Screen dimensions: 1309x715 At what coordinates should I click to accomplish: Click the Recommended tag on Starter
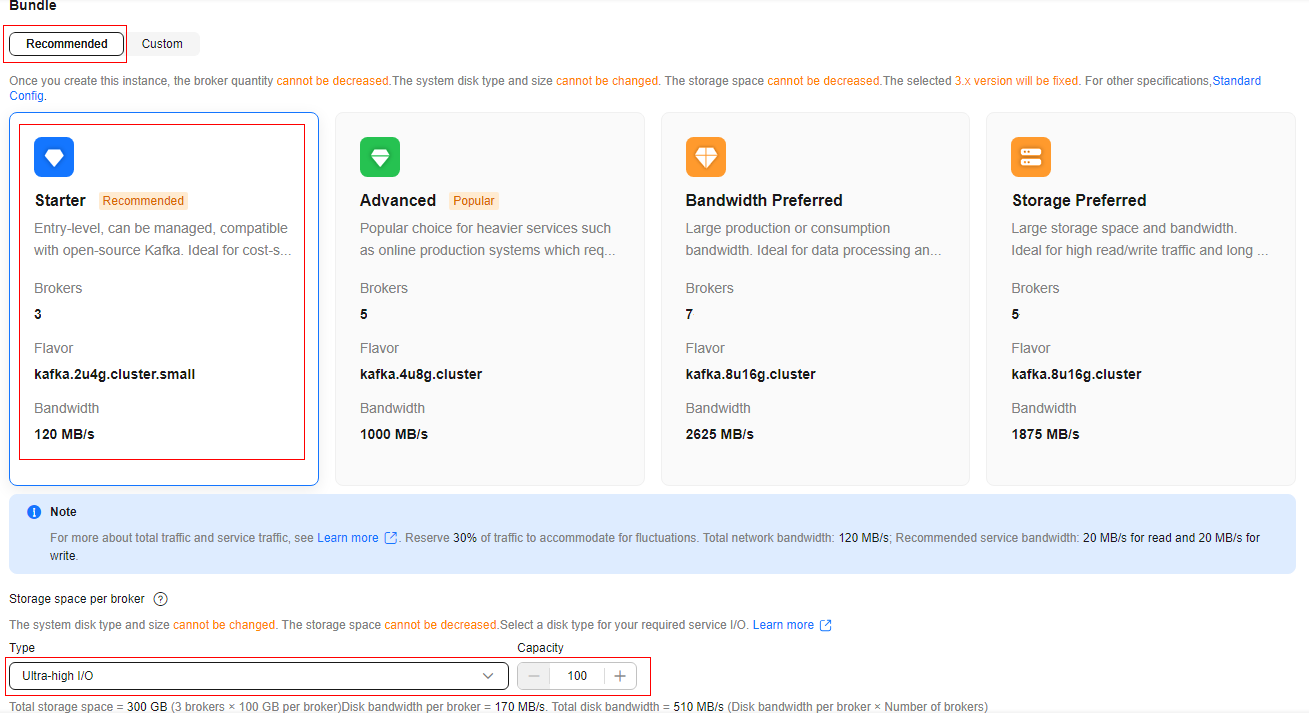[143, 201]
